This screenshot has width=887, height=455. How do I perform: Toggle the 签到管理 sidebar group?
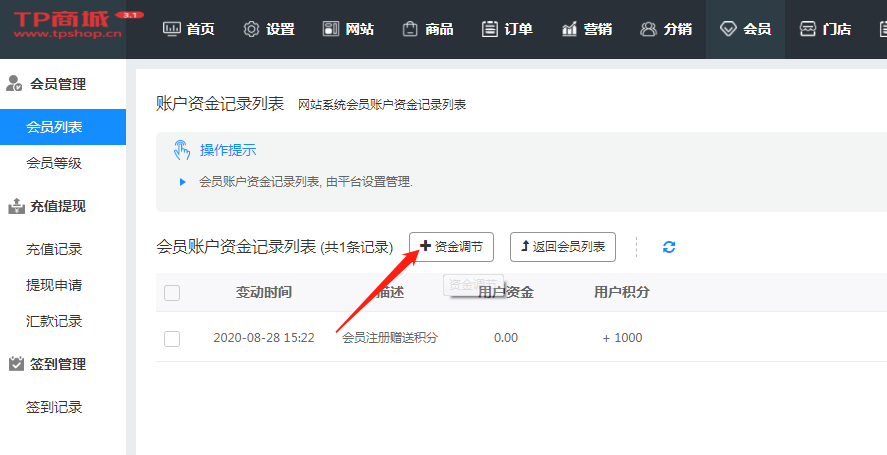pos(57,364)
